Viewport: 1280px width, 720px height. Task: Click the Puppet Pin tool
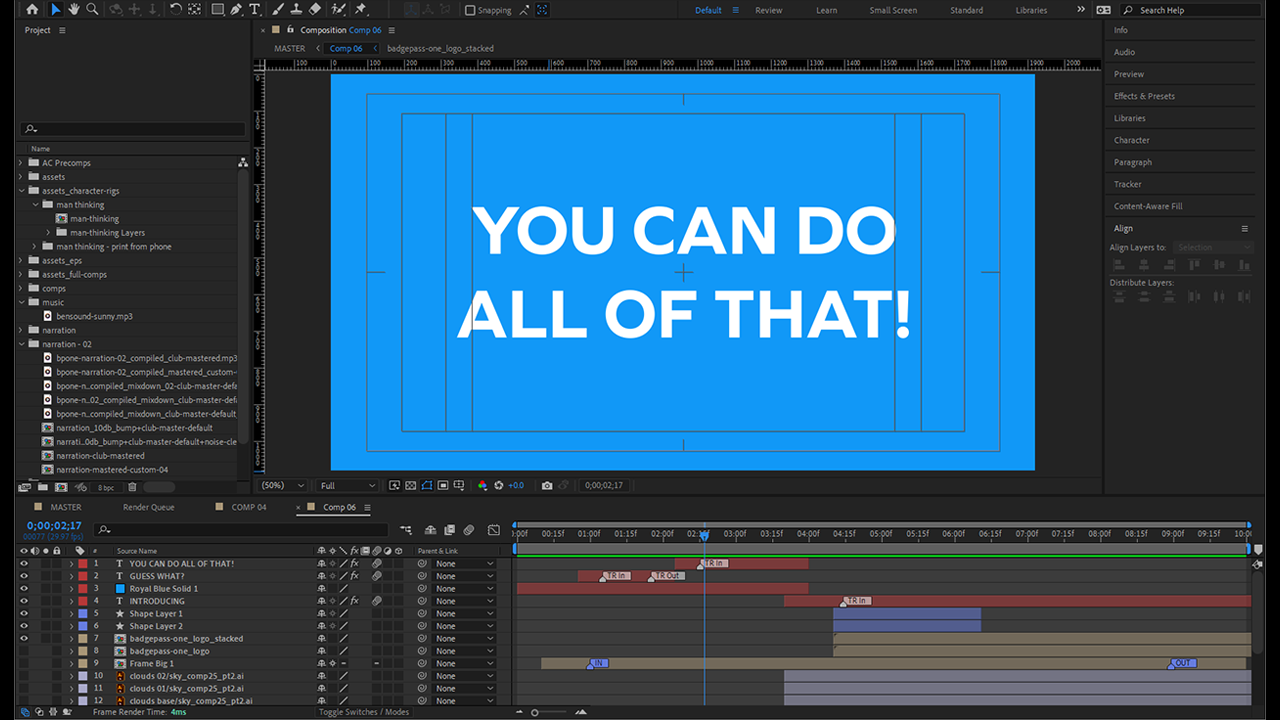360,9
